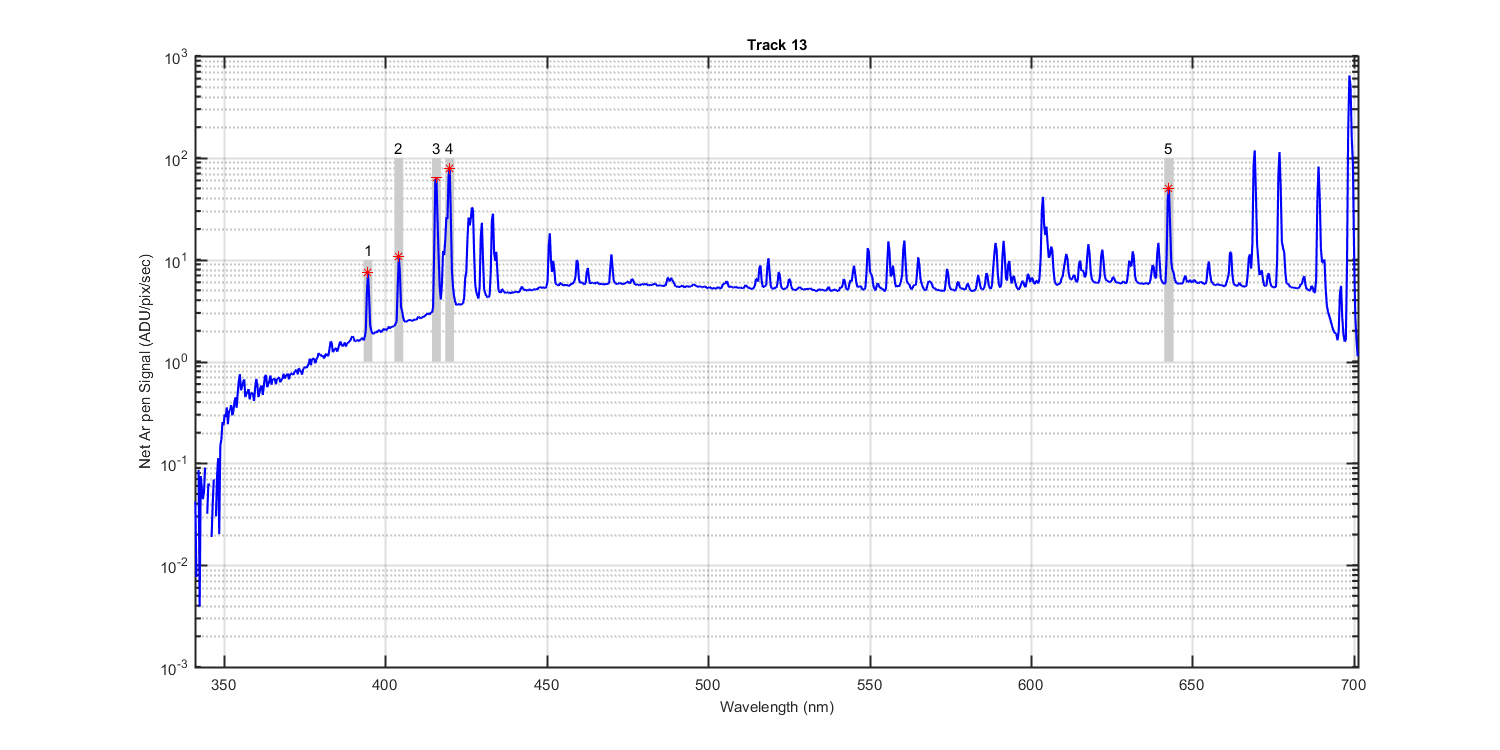Image resolution: width=1500 pixels, height=750 pixels.
Task: Click the x-axis tick label "550"
Action: click(870, 685)
